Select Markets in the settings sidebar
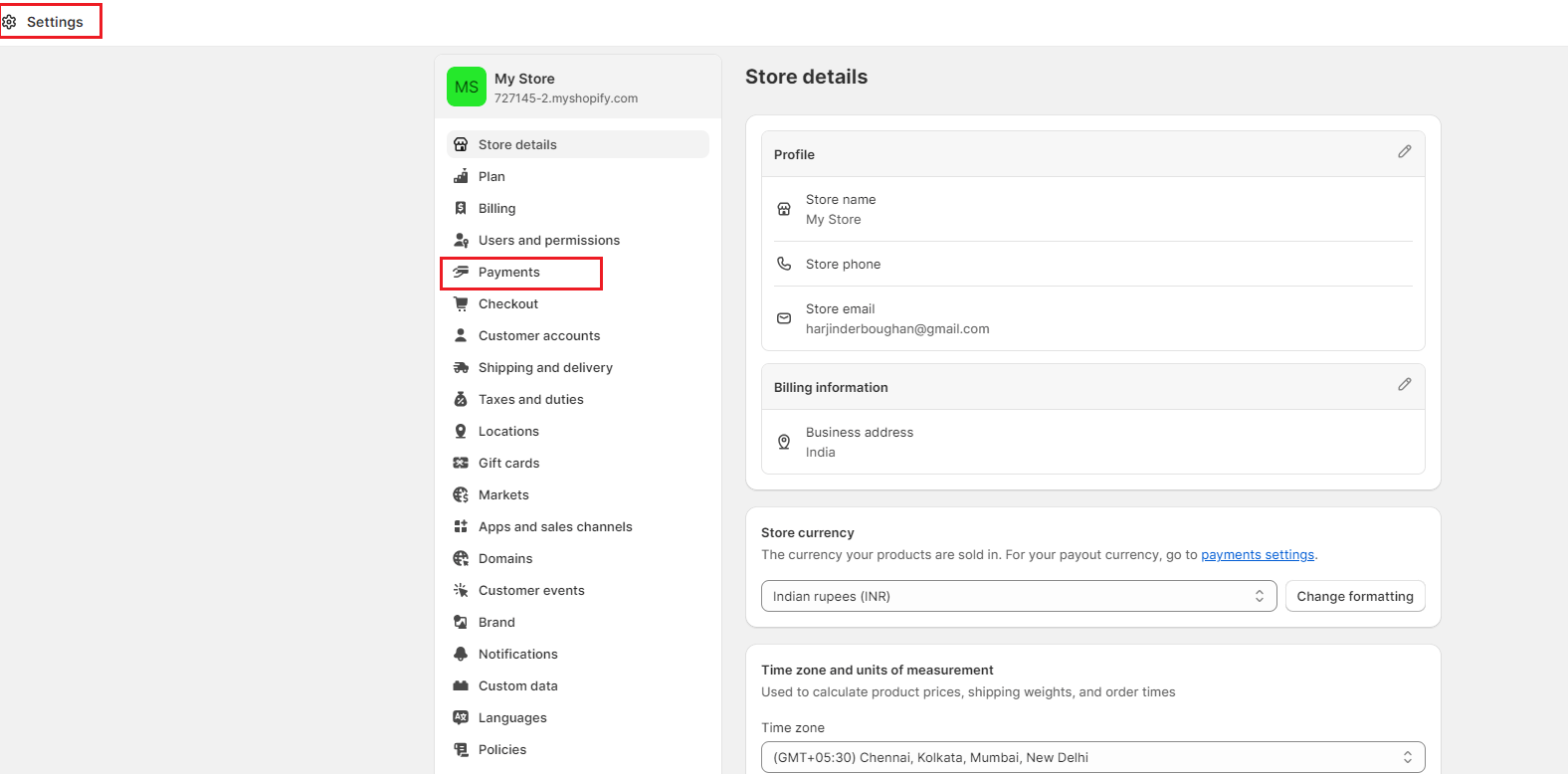 (578, 494)
